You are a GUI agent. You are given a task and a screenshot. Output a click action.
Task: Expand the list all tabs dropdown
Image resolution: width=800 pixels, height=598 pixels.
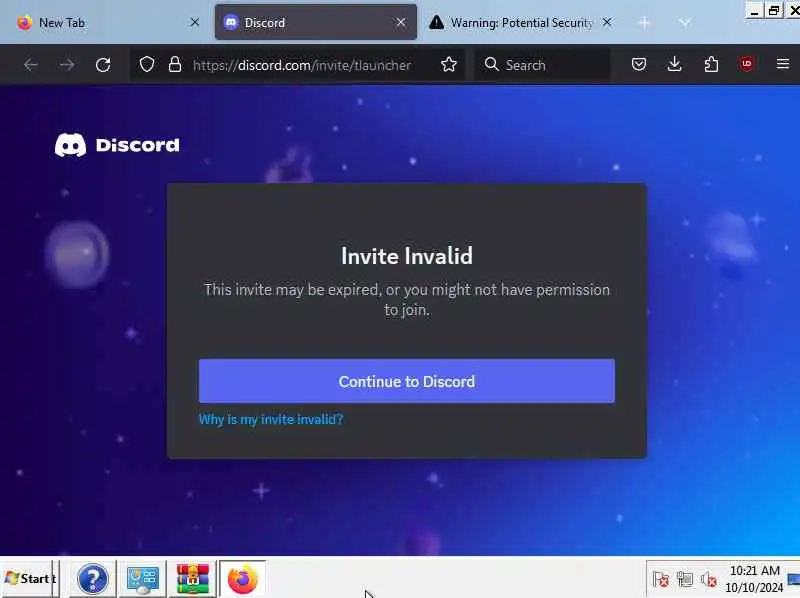[x=685, y=22]
